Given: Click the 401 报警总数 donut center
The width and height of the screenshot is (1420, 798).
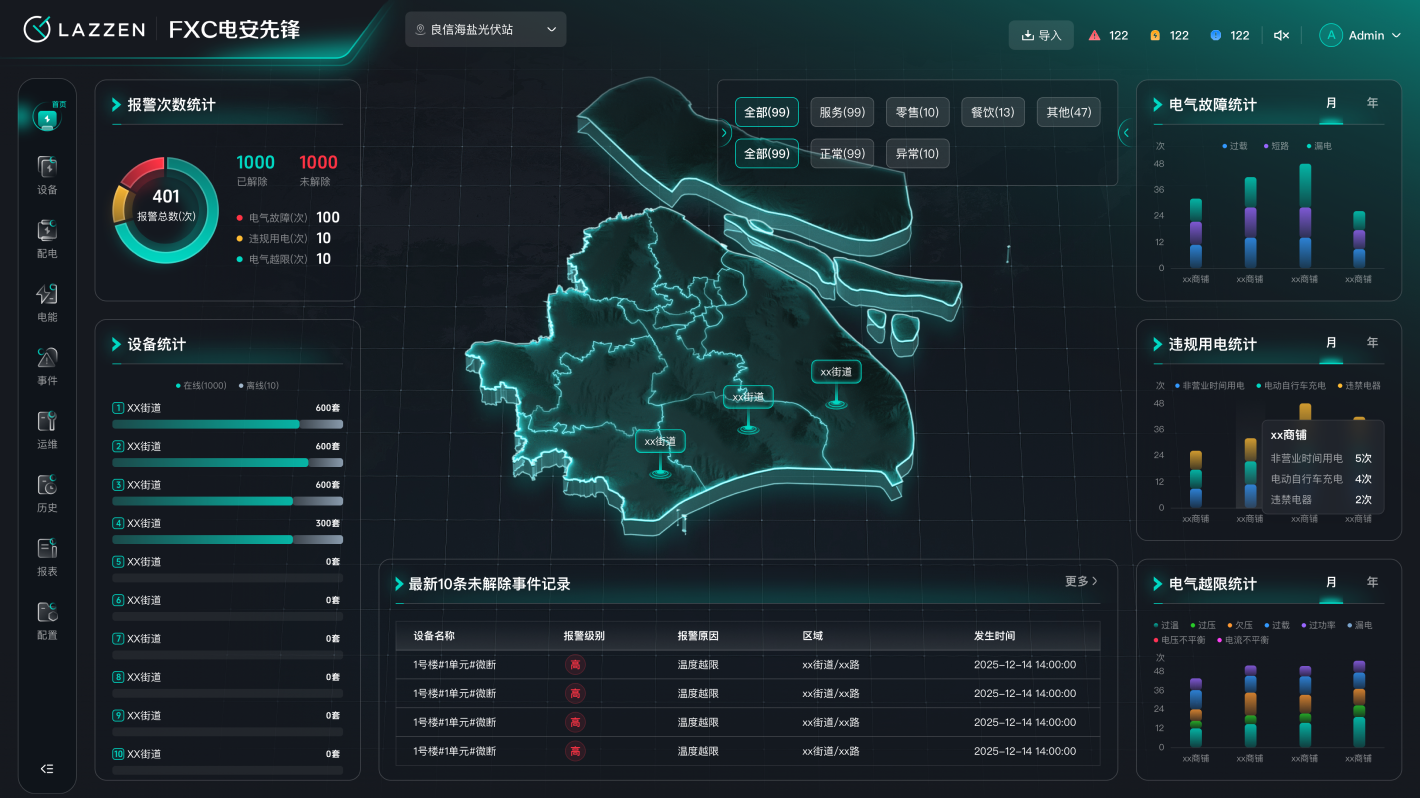Looking at the screenshot, I should coord(166,204).
